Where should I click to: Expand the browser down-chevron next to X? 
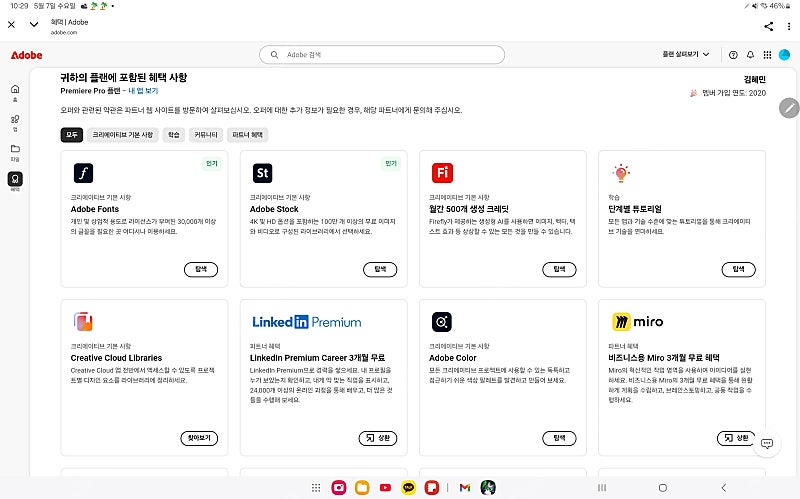pos(34,24)
